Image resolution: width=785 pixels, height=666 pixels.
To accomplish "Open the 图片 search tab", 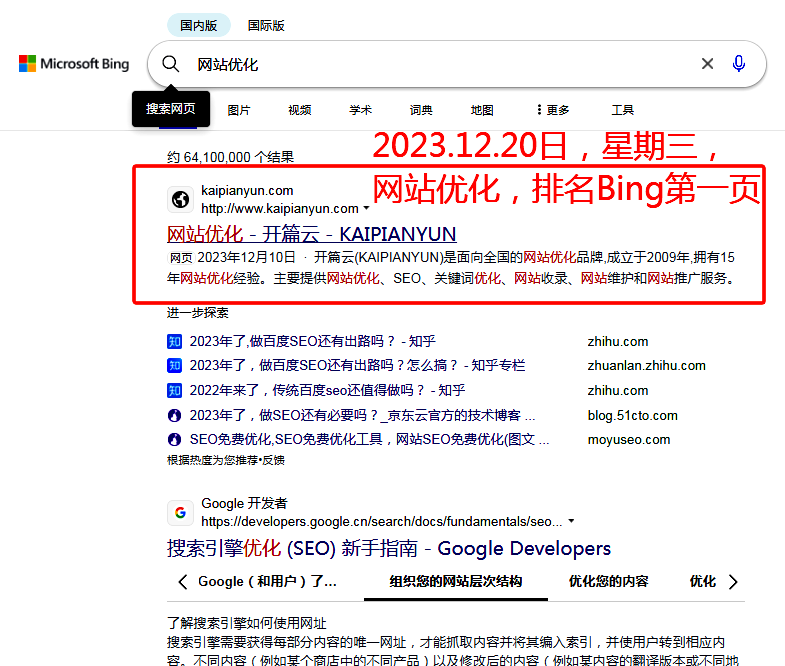I will pyautogui.click(x=239, y=110).
